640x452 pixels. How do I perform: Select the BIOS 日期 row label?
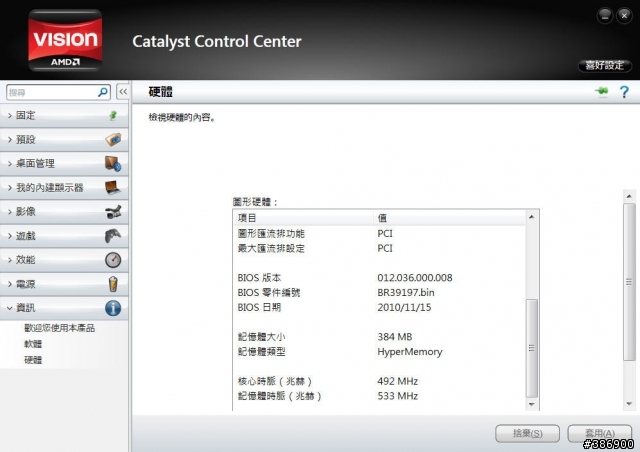click(259, 307)
